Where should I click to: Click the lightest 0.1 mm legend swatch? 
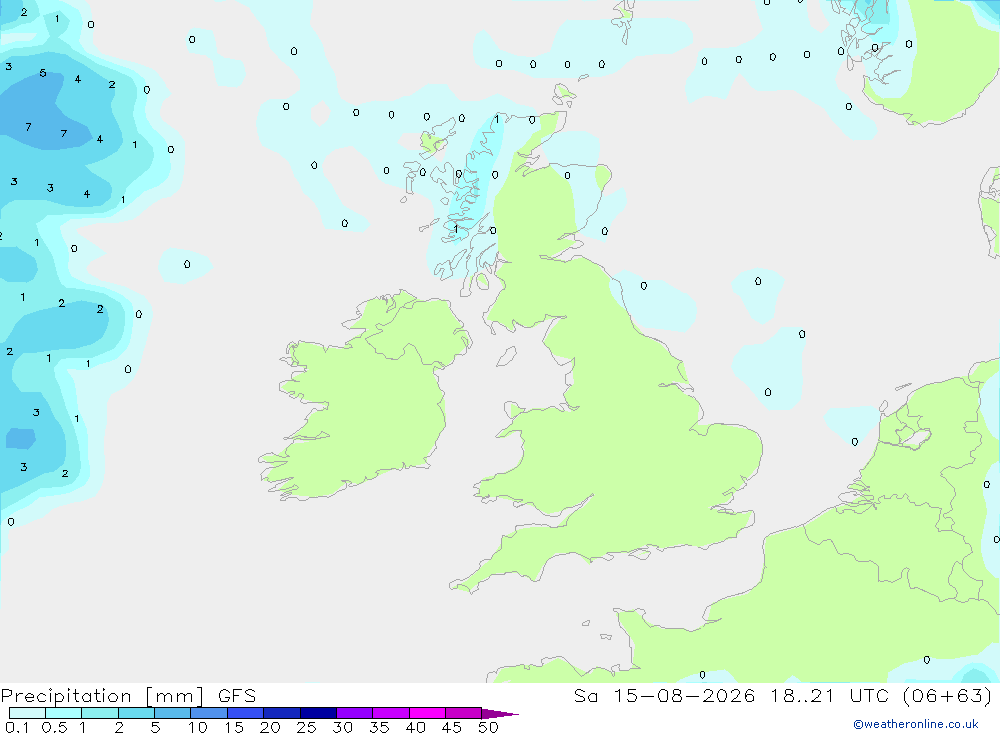(27, 713)
